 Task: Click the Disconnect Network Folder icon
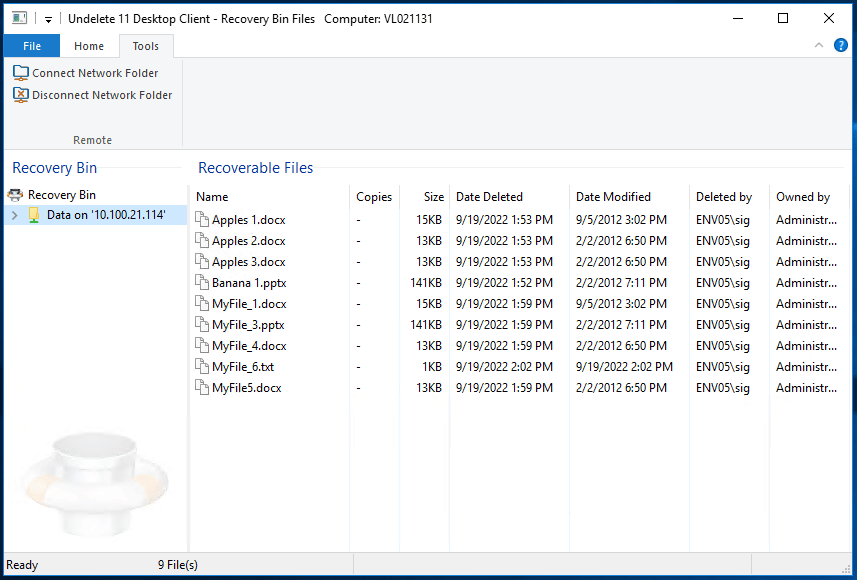(x=19, y=94)
